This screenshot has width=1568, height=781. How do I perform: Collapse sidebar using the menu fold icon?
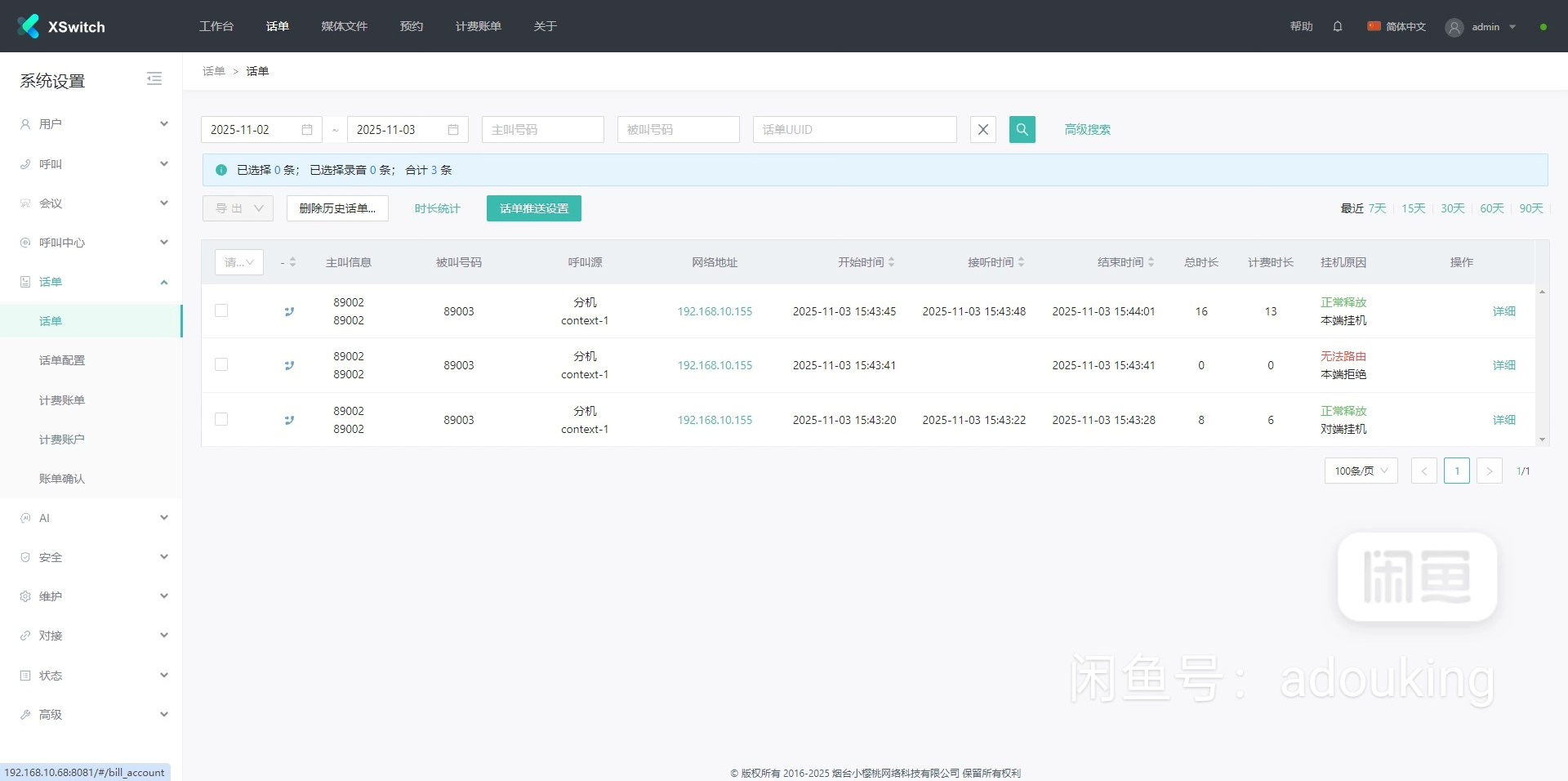tap(154, 79)
